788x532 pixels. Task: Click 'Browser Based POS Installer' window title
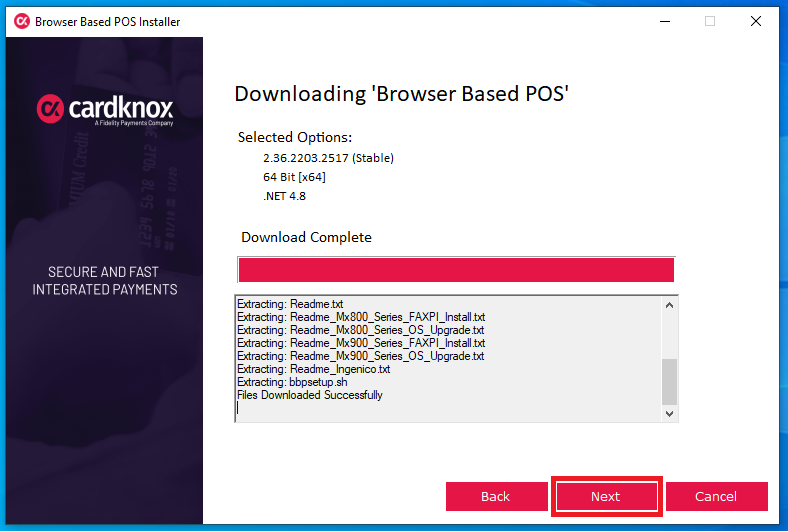tap(108, 22)
